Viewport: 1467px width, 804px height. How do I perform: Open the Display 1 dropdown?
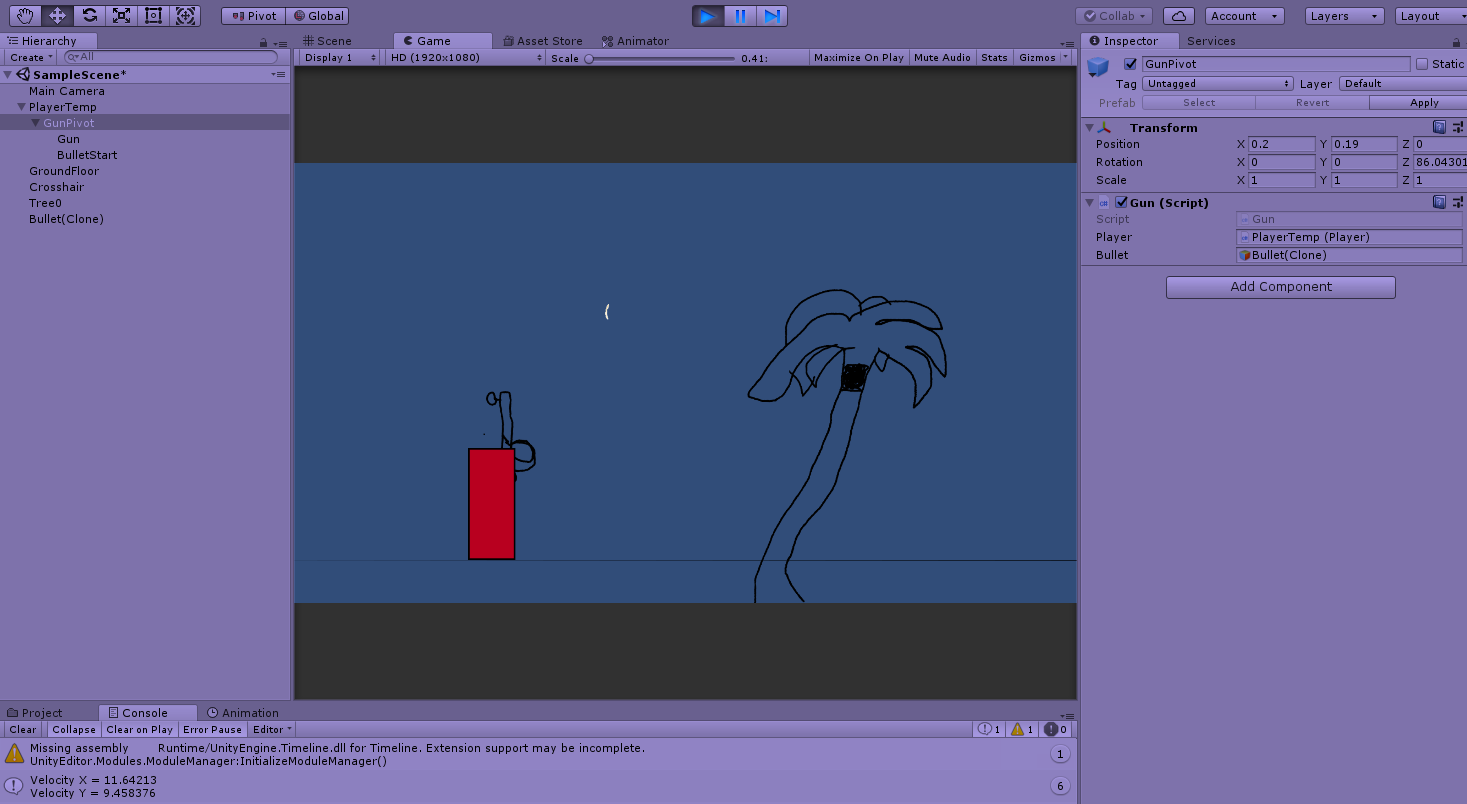(339, 58)
